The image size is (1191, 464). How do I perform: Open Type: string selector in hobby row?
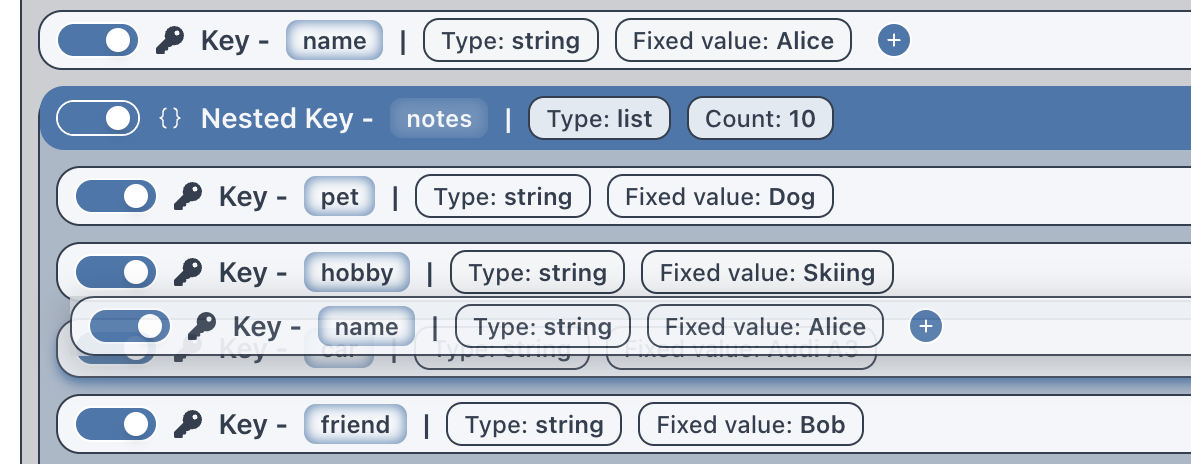pos(537,273)
